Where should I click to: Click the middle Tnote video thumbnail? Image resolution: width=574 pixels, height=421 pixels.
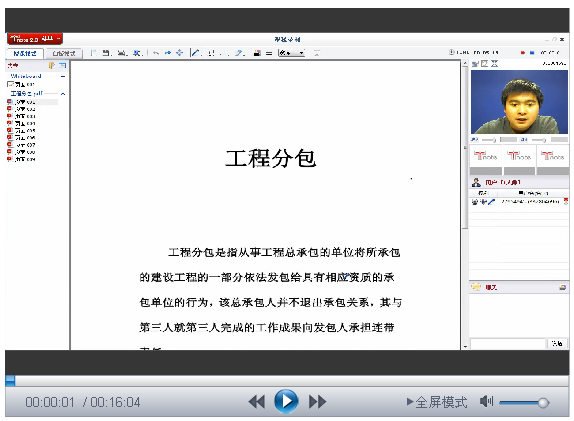(519, 160)
